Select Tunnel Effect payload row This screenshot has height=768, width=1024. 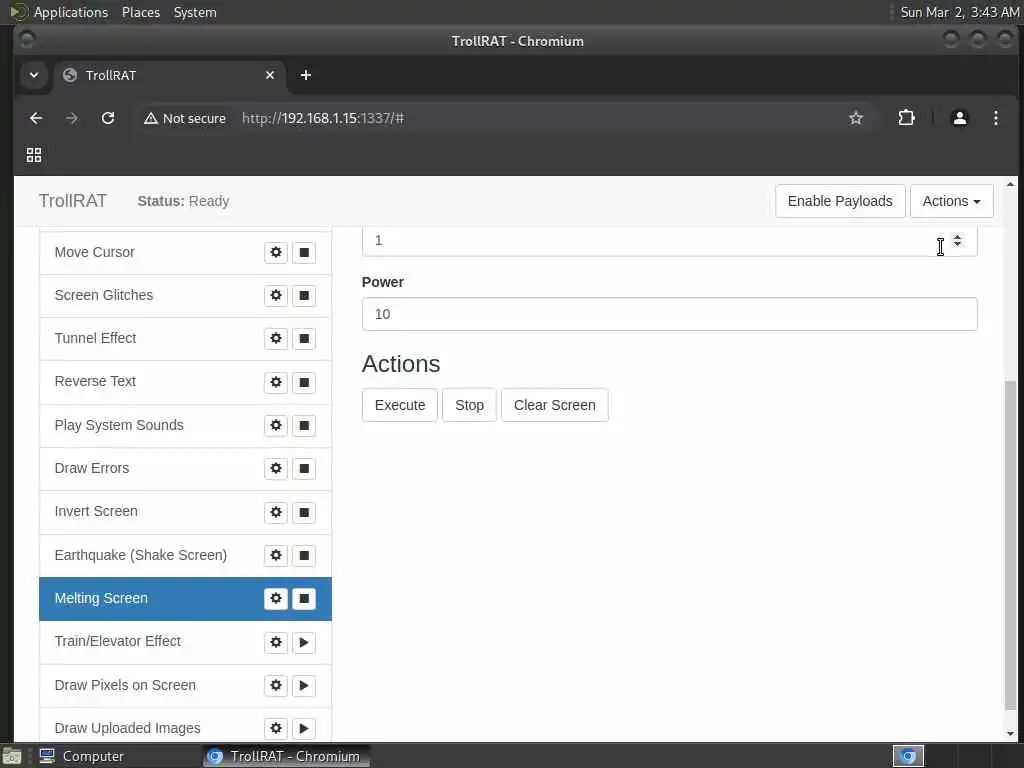coord(185,339)
